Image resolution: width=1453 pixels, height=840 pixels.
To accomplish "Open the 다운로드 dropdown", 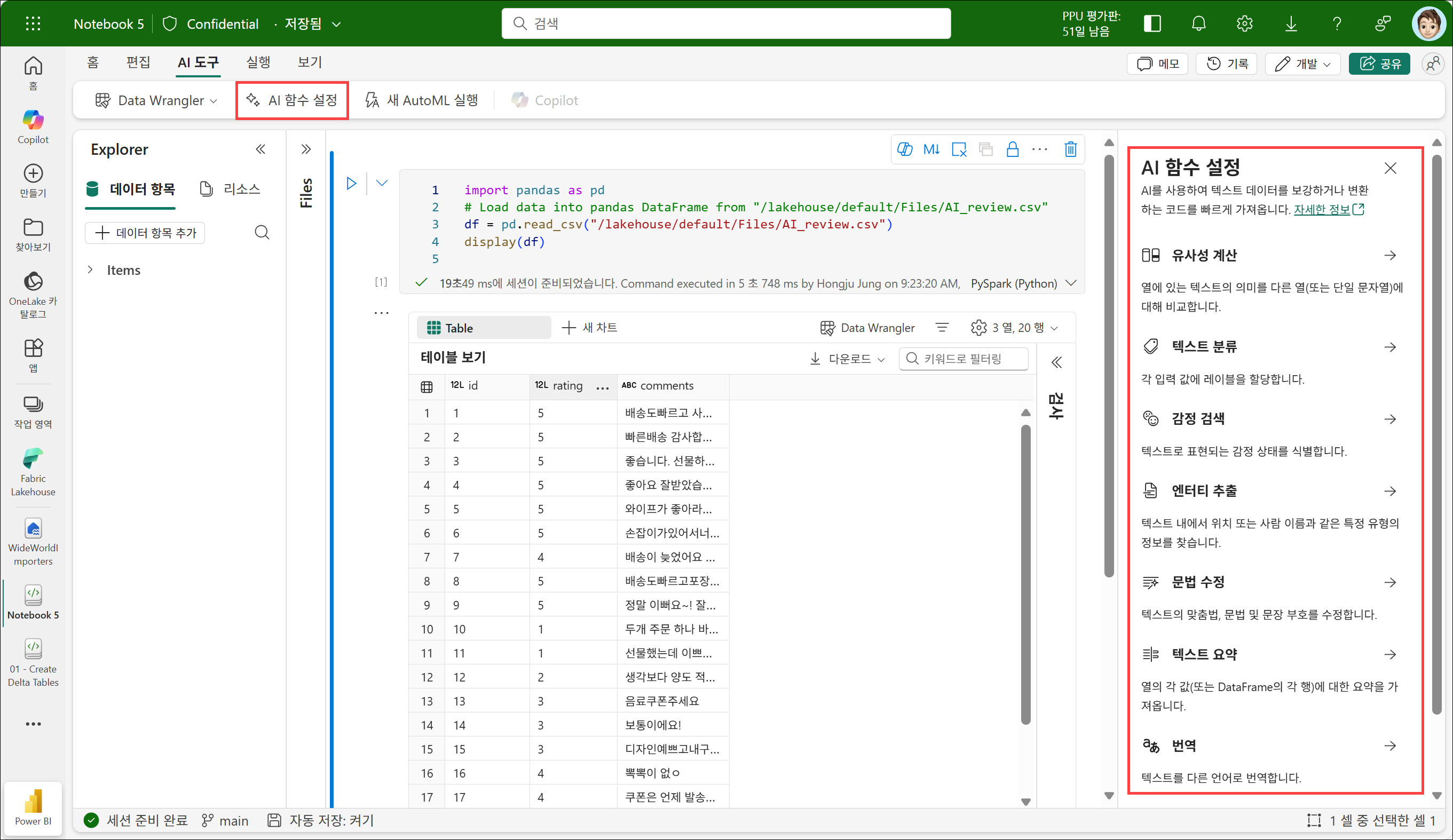I will pyautogui.click(x=847, y=359).
